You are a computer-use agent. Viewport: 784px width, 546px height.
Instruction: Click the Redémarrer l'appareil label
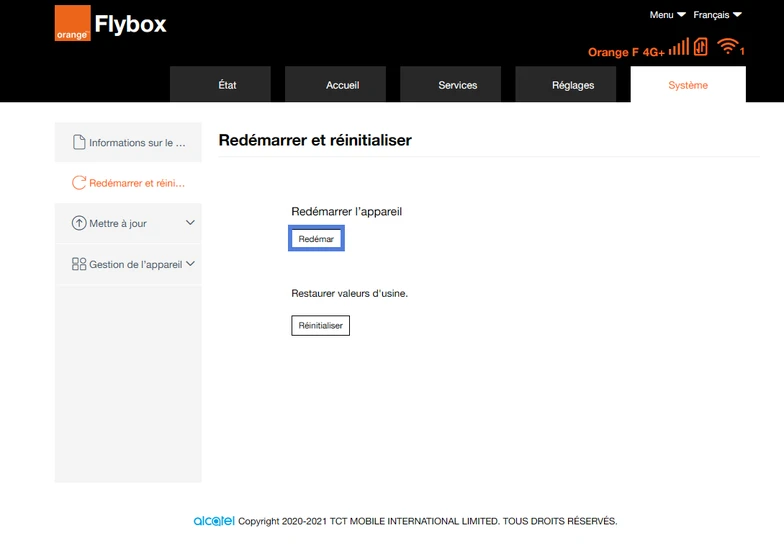[346, 212]
